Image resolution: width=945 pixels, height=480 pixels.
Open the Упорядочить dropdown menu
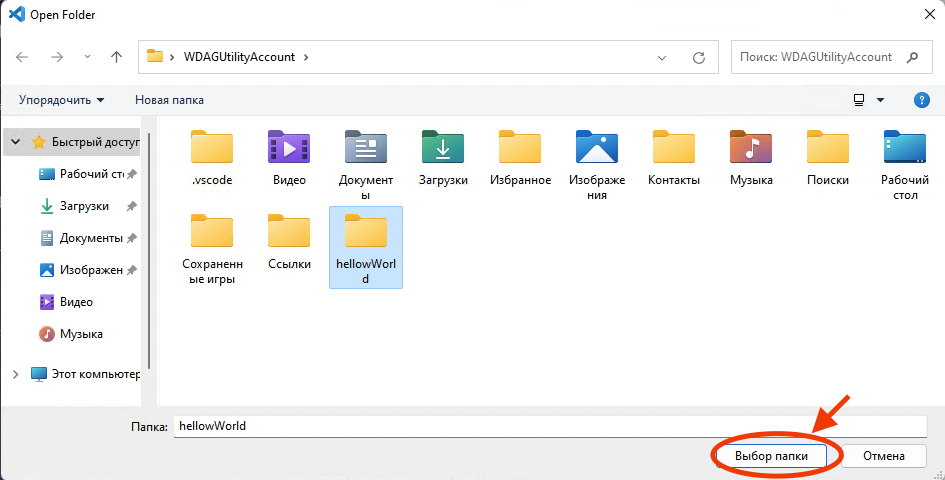(x=61, y=100)
